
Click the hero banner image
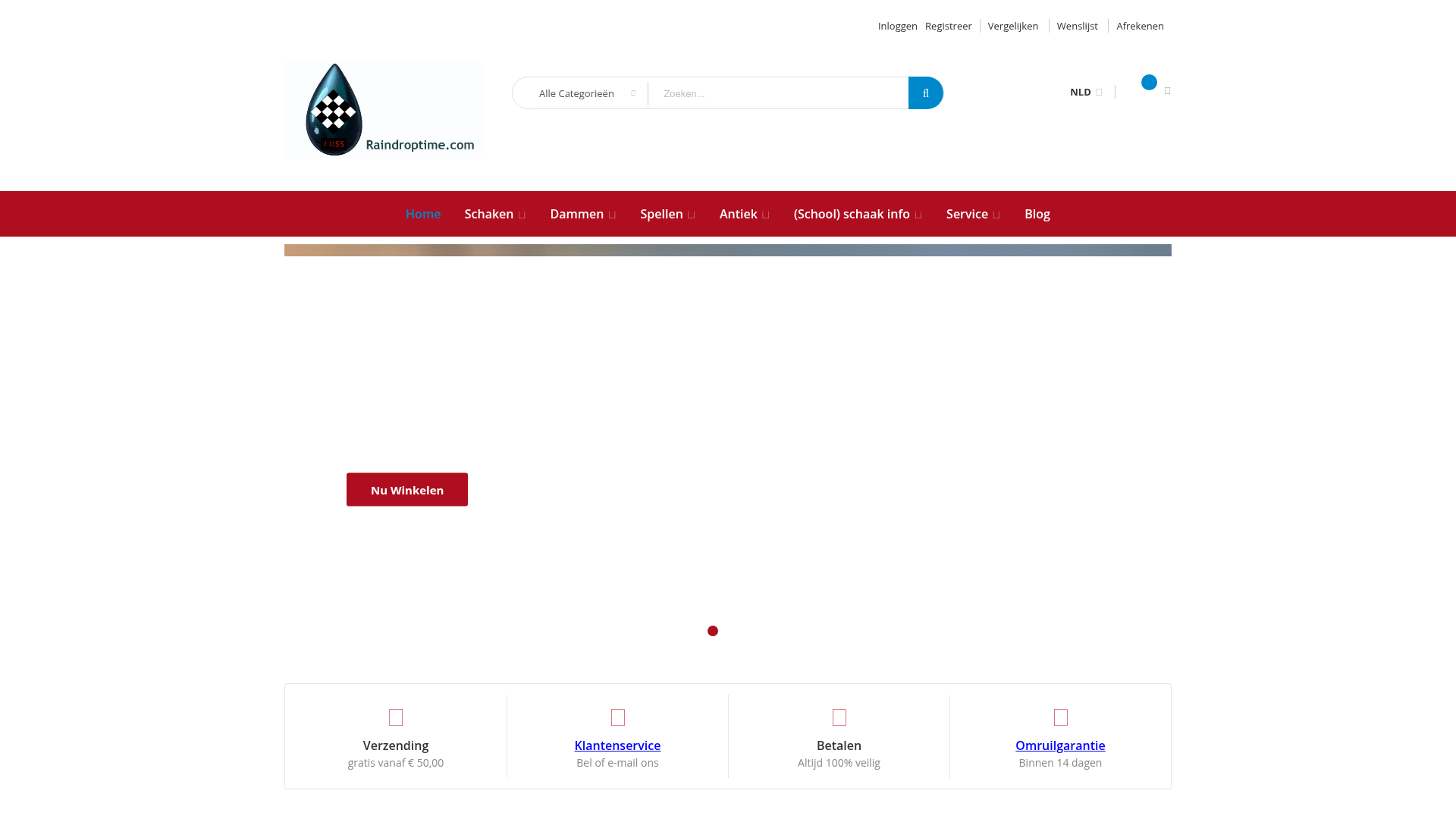tap(728, 250)
